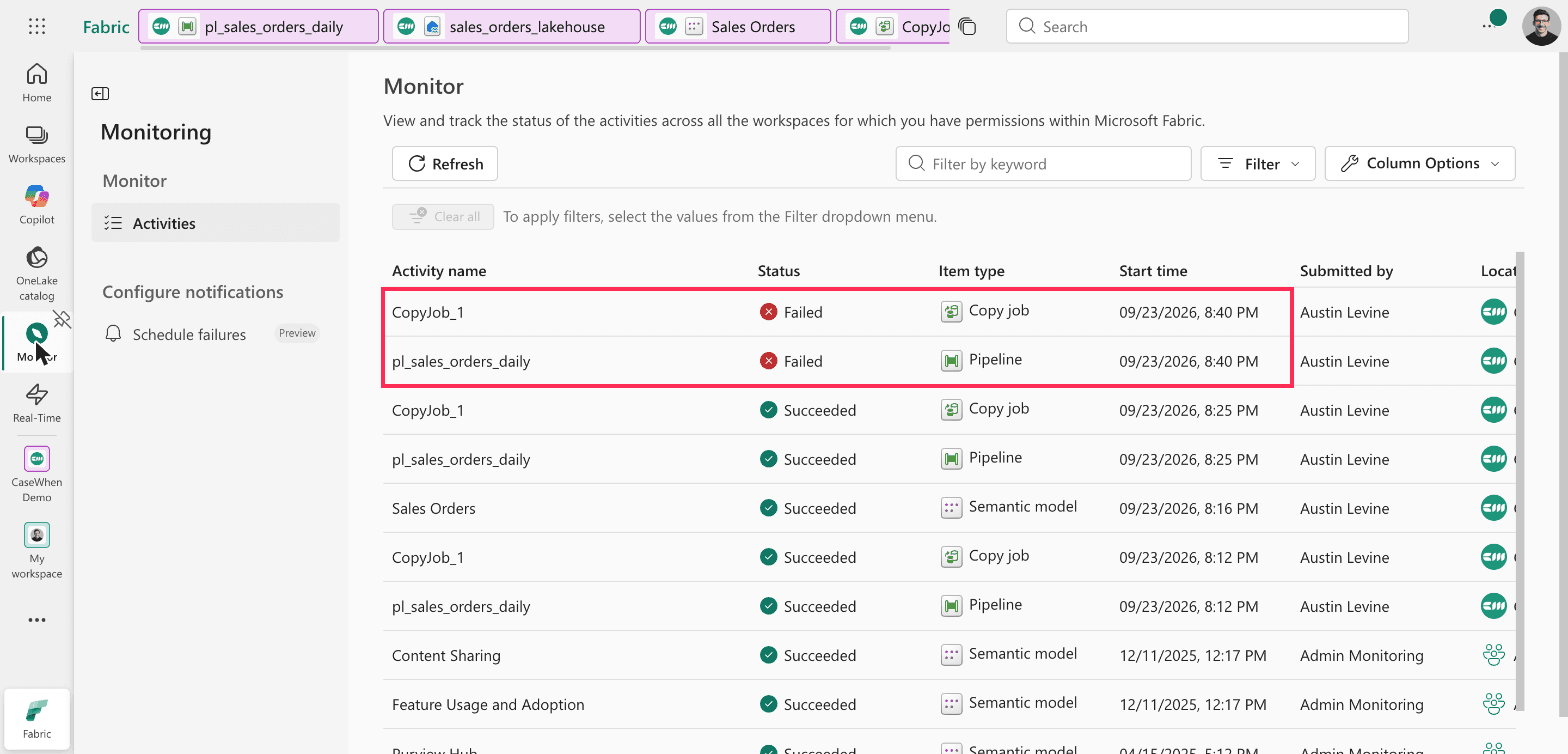The height and width of the screenshot is (754, 1568).
Task: Click Austin Levine in Sales Orders row
Action: (x=1344, y=508)
